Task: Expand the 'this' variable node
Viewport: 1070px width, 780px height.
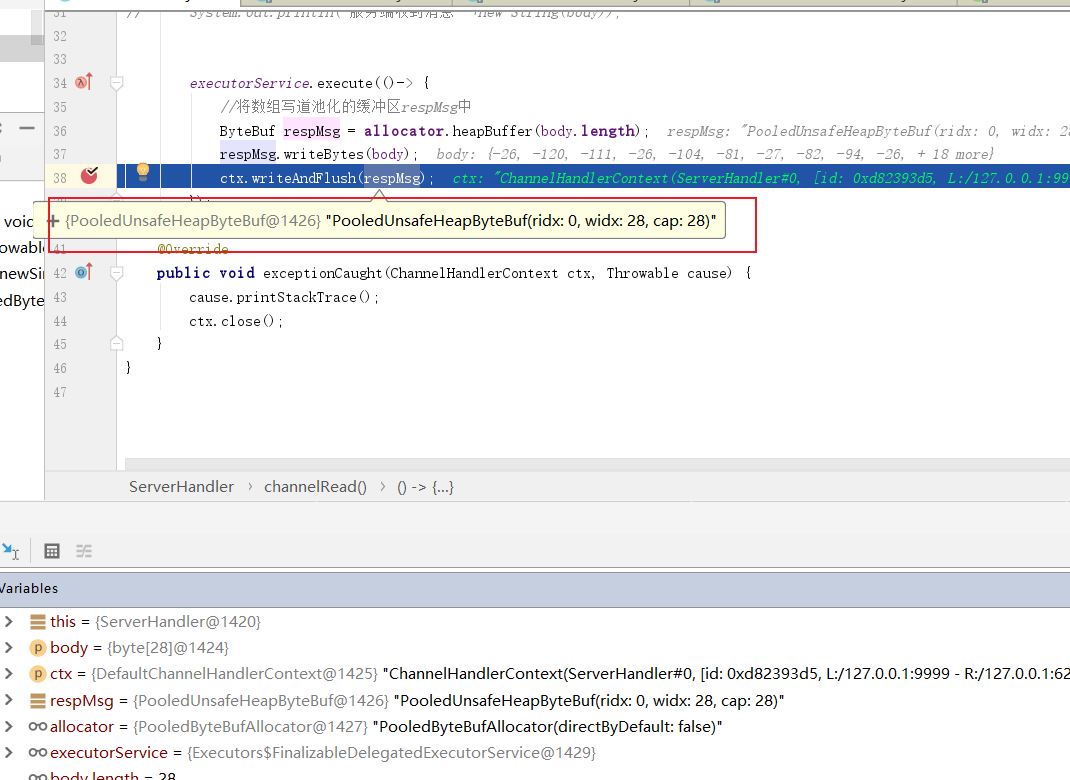Action: [9, 621]
